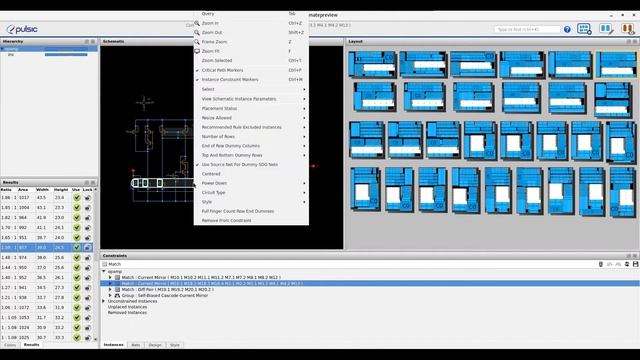
Task: Click the save icon in Constraints toolbar
Action: click(x=636, y=264)
